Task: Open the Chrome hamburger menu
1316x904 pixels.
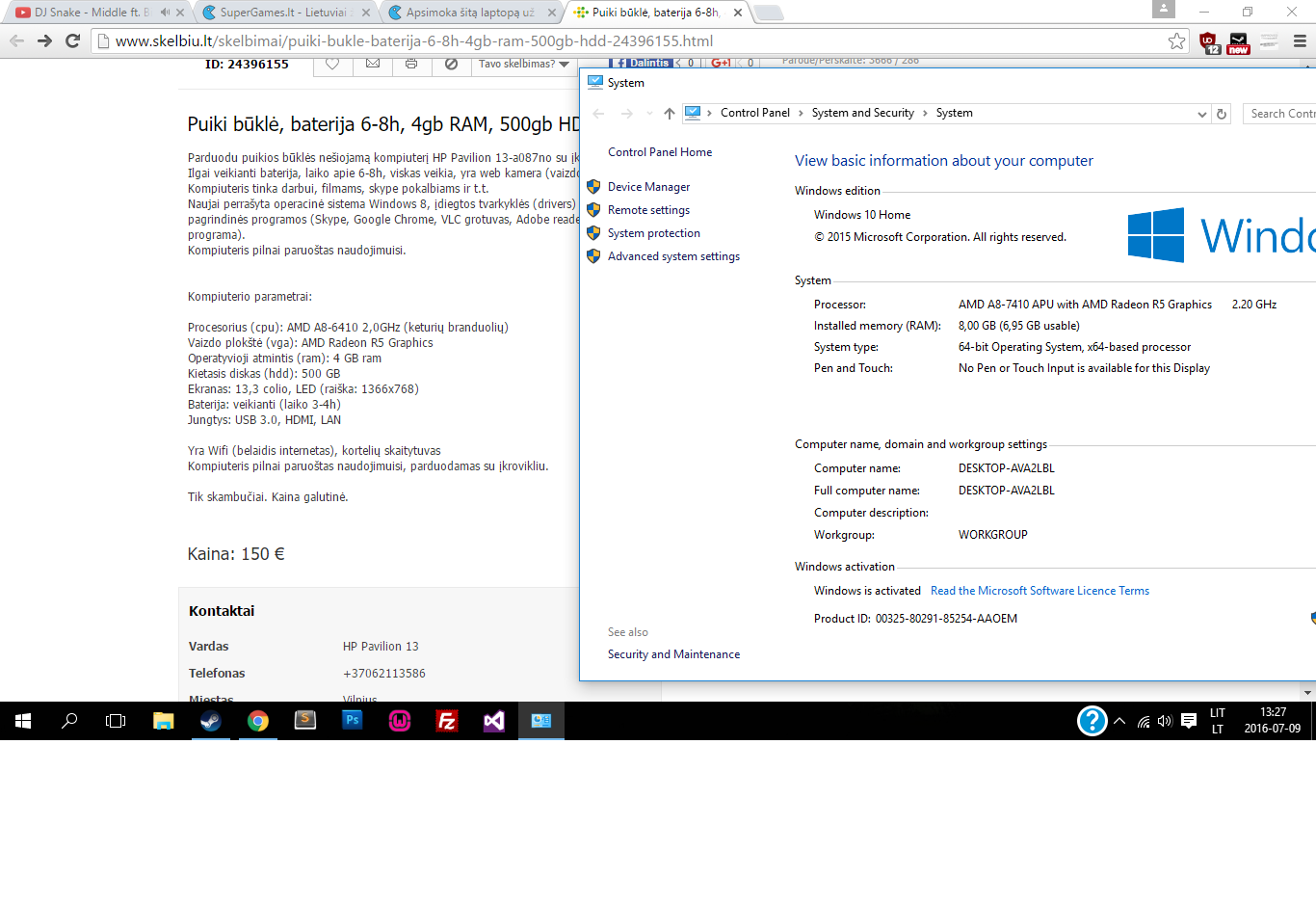Action: coord(1300,41)
